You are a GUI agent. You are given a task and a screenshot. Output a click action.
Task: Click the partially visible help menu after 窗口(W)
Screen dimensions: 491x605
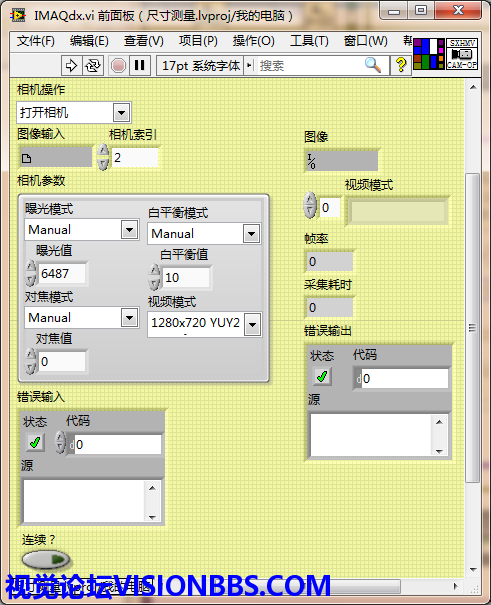tap(407, 41)
